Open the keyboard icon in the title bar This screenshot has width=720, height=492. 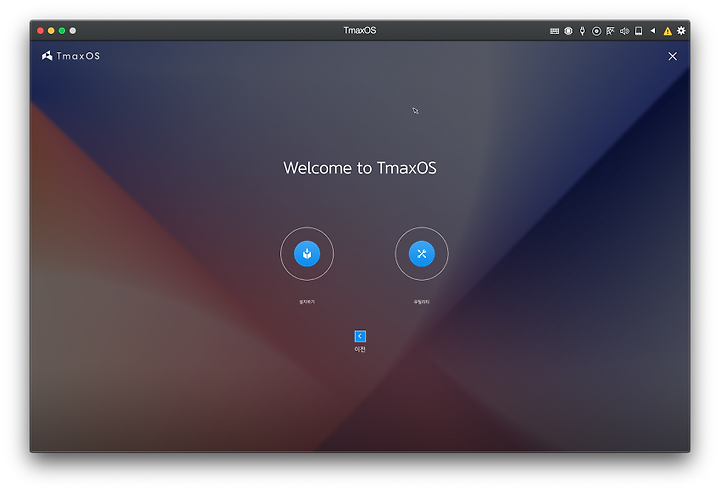(x=554, y=31)
